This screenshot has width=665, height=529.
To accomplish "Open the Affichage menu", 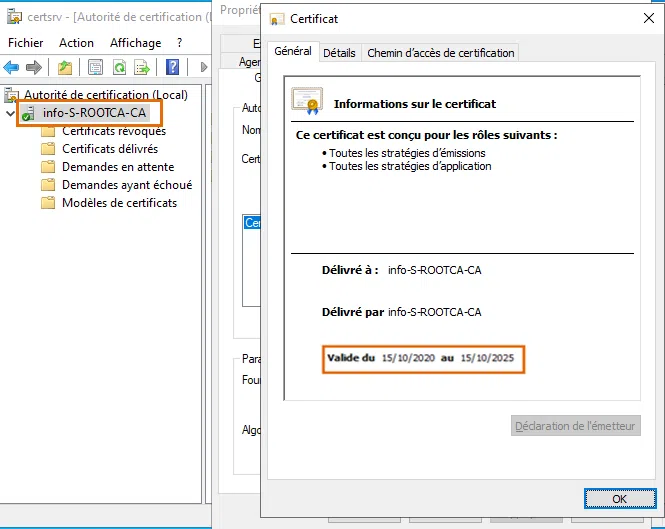I will (x=136, y=43).
